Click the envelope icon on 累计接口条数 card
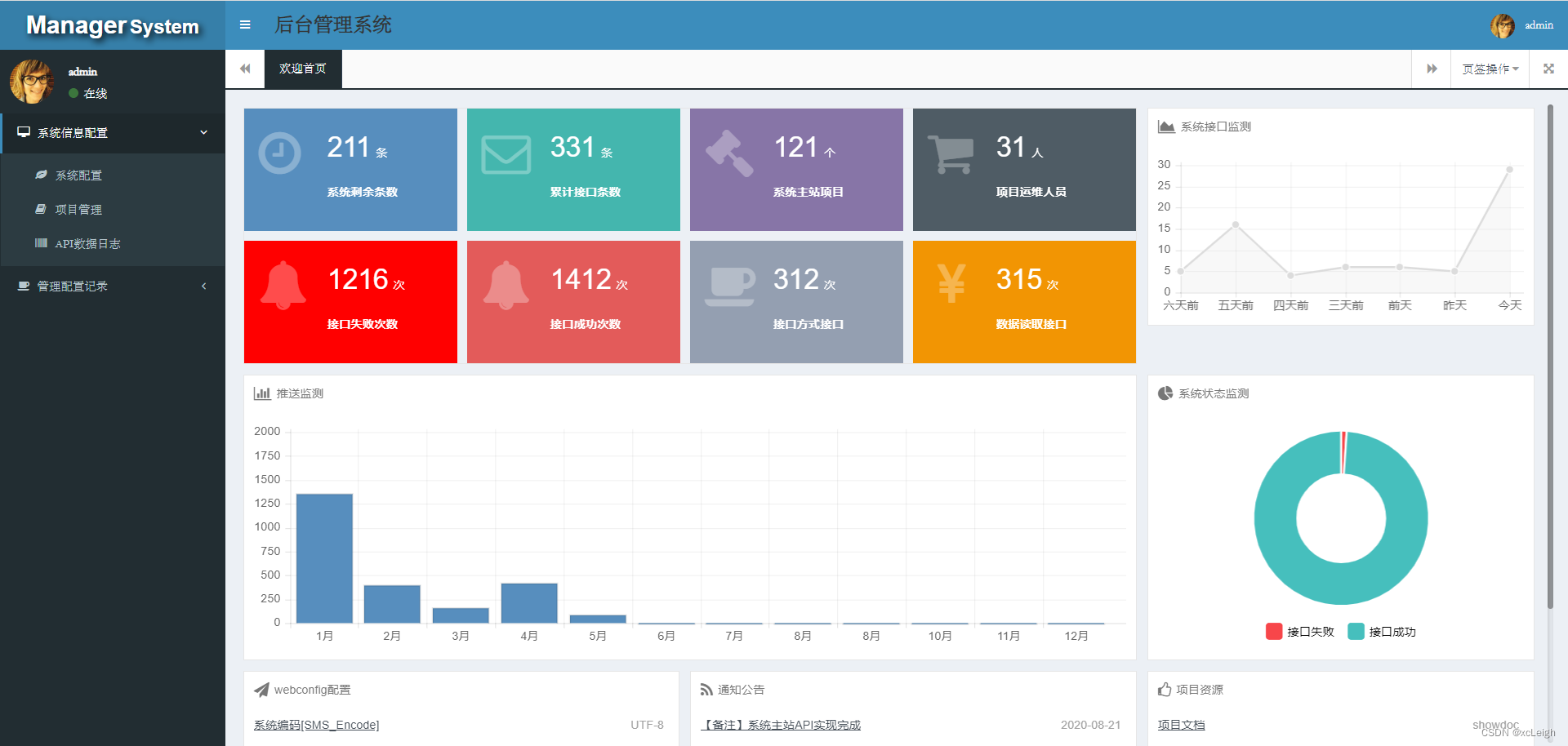The width and height of the screenshot is (1568, 746). click(x=506, y=154)
